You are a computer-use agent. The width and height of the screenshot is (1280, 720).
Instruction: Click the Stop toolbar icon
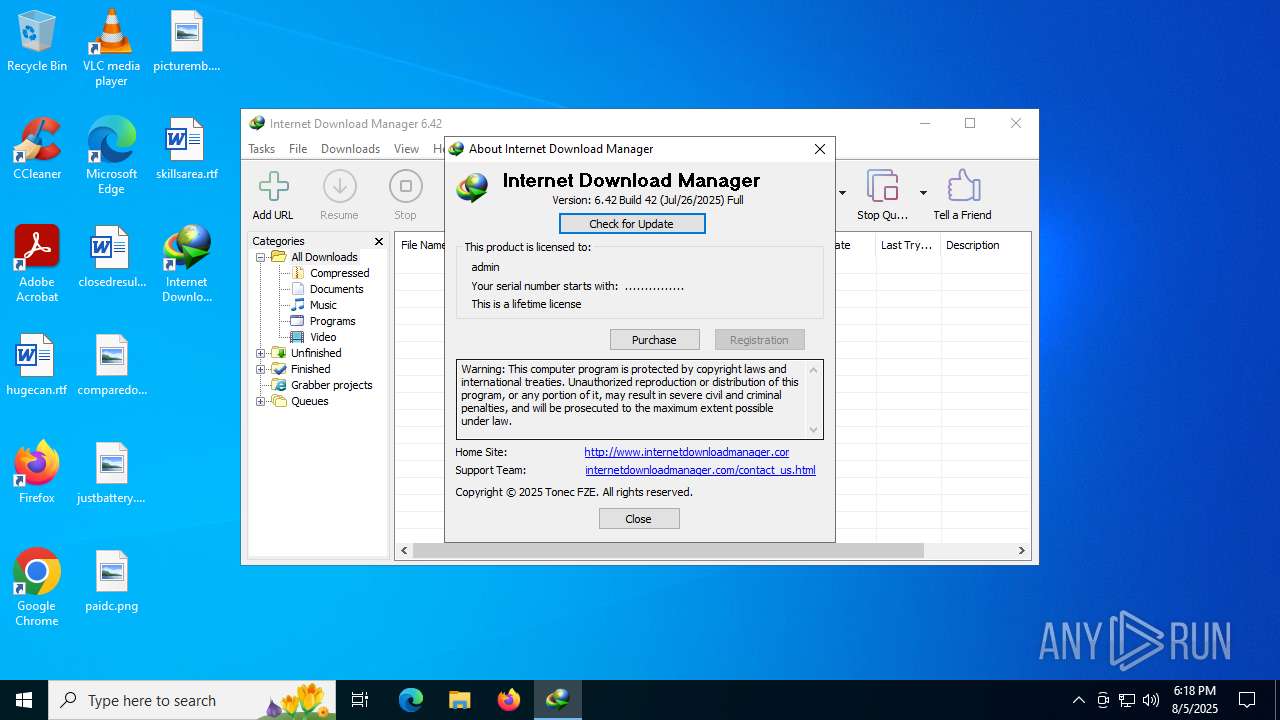coord(405,187)
